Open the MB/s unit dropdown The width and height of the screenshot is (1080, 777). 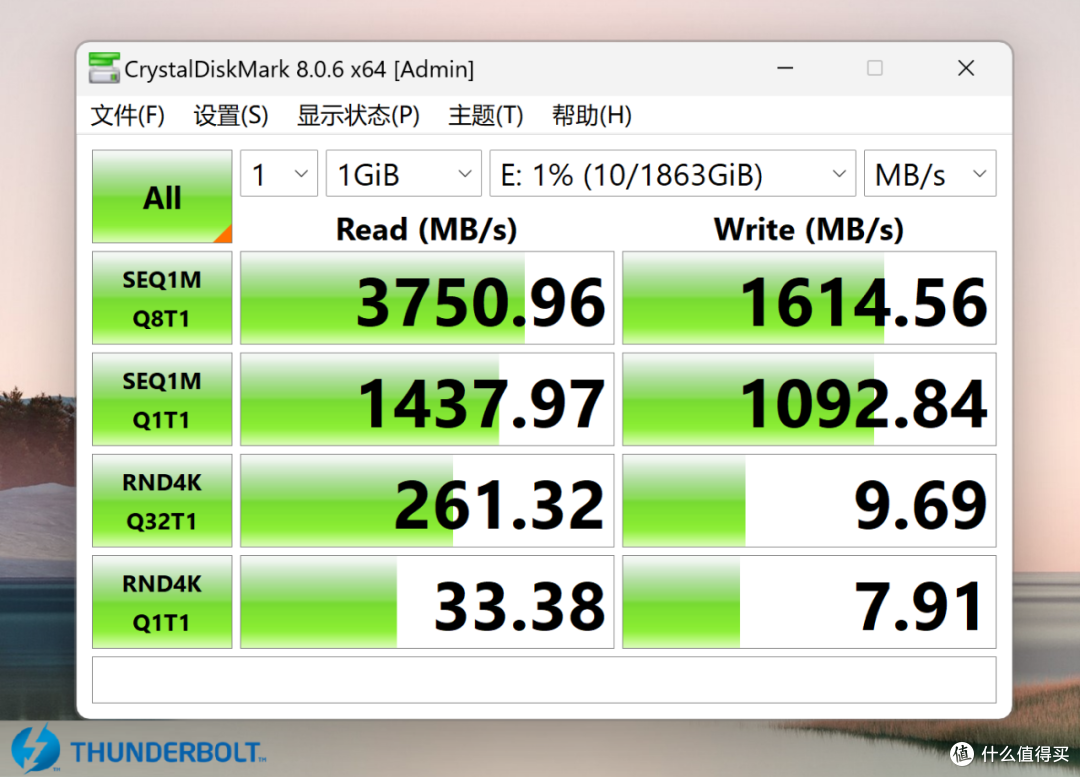coord(930,174)
